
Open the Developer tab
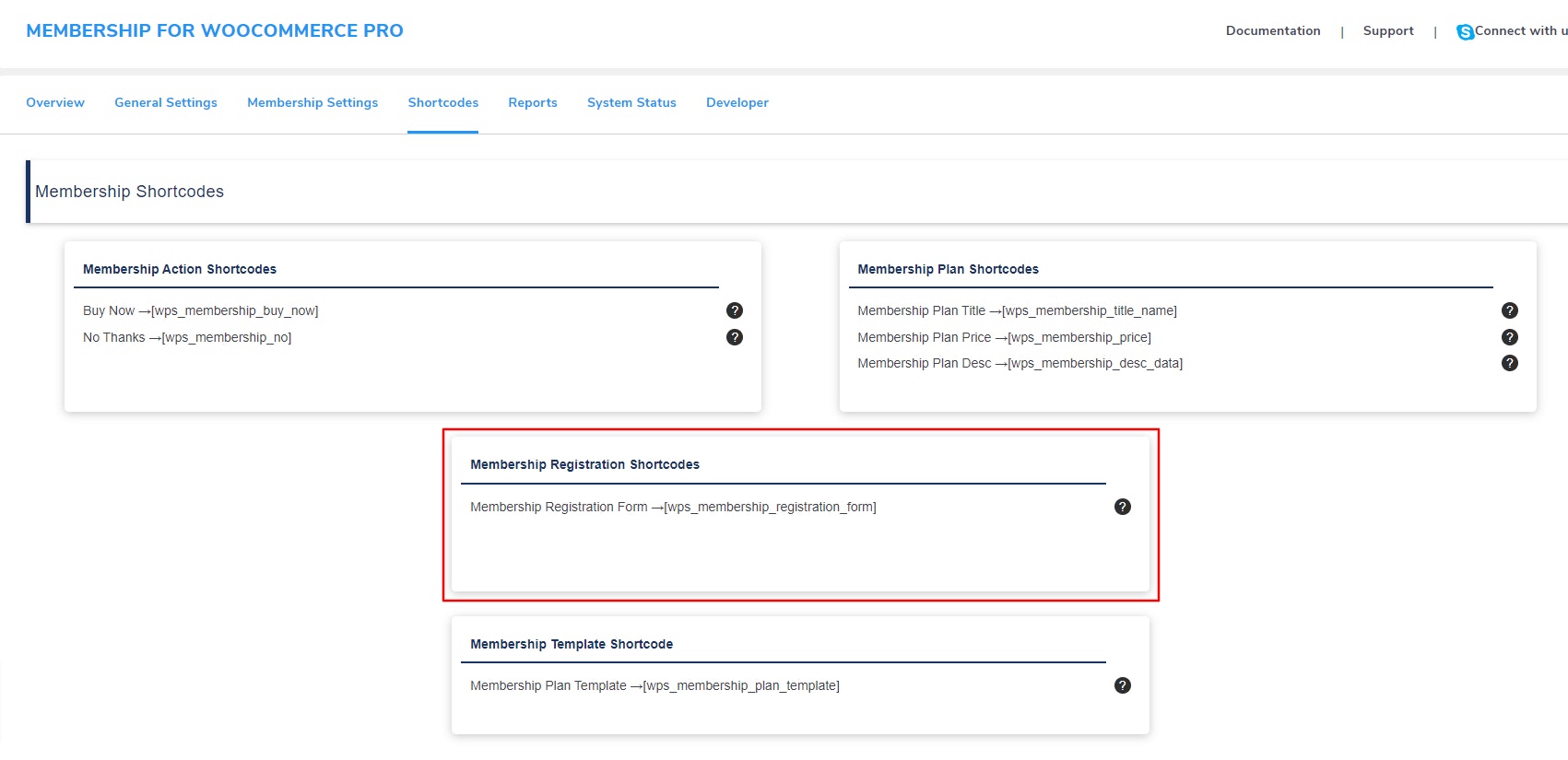(x=737, y=102)
